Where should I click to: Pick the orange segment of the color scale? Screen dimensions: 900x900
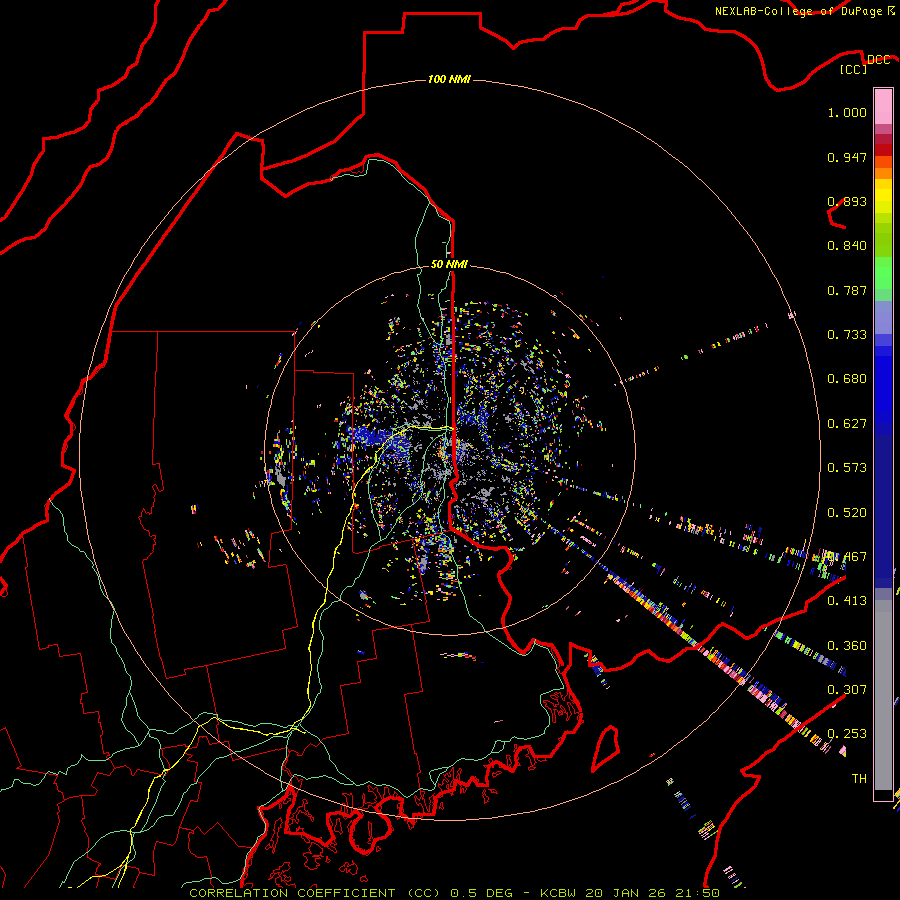[x=883, y=173]
